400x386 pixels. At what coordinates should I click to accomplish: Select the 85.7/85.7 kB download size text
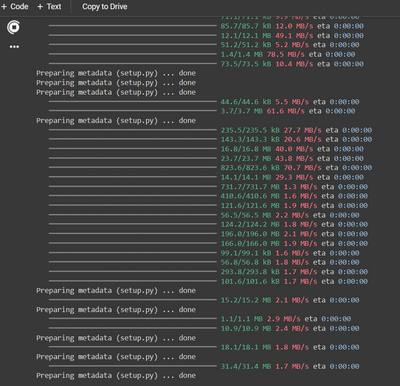[x=246, y=26]
